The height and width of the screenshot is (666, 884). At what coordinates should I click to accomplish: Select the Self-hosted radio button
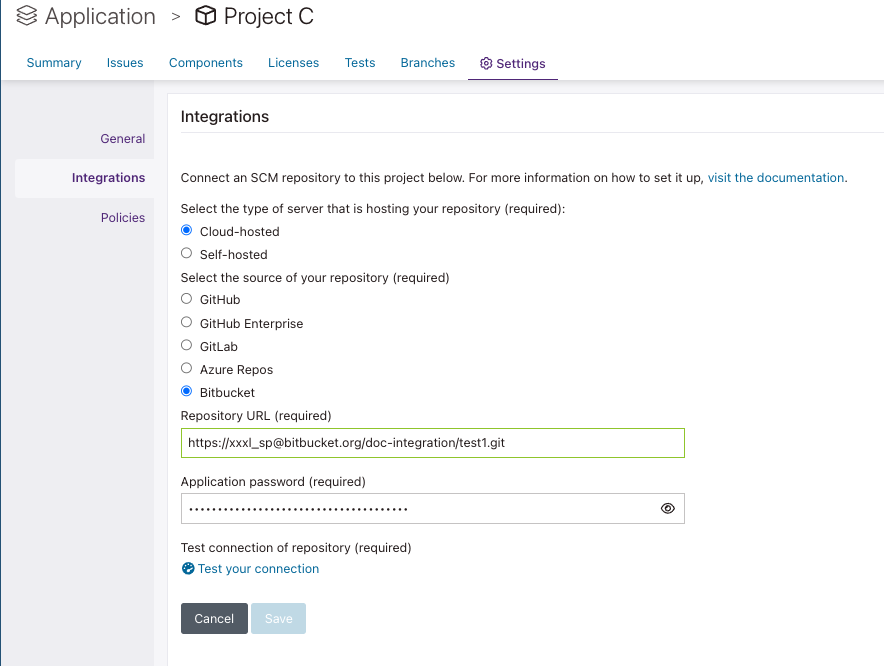coord(187,253)
